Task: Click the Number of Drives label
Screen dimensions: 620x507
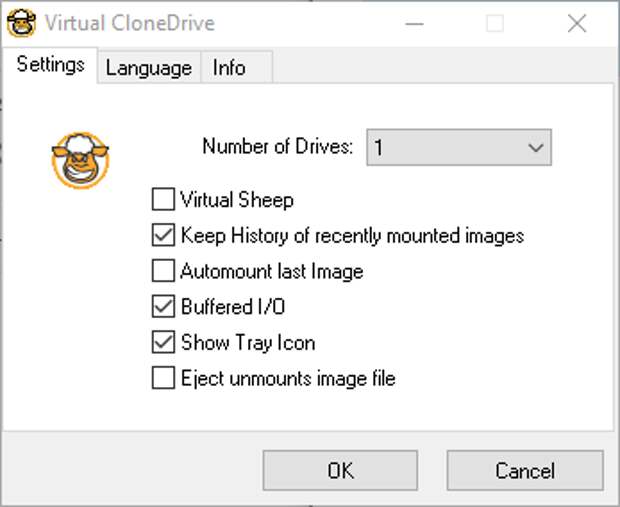Action: pyautogui.click(x=278, y=146)
